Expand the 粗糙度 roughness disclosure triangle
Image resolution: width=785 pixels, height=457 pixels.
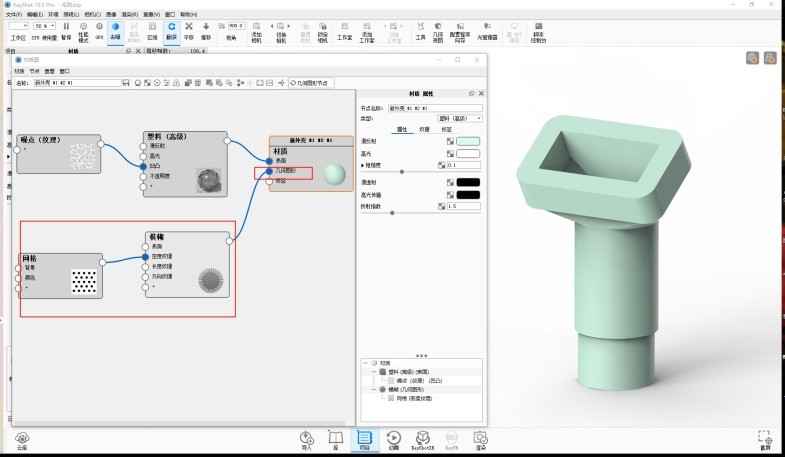[363, 164]
